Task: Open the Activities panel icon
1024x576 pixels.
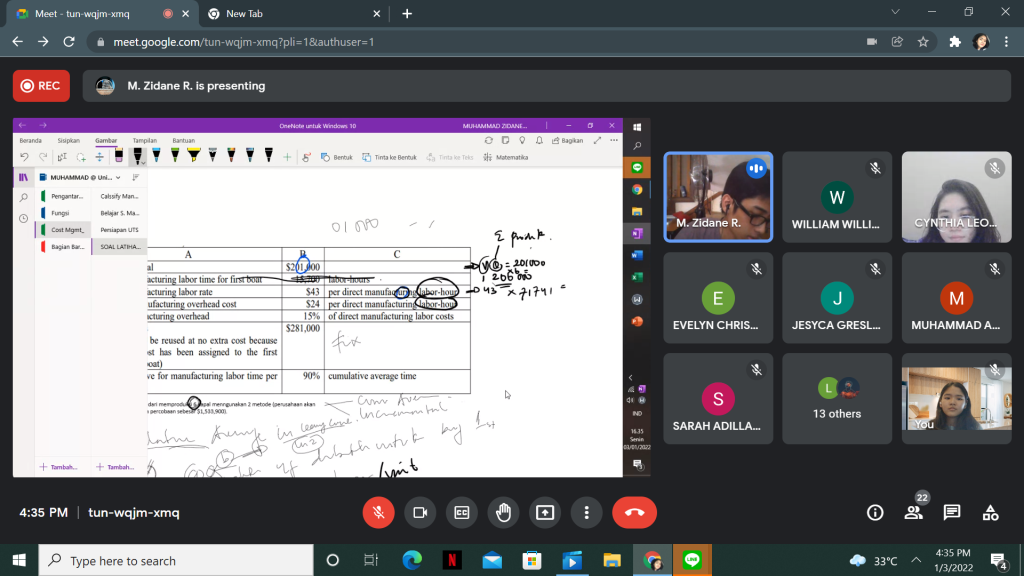Action: click(990, 512)
